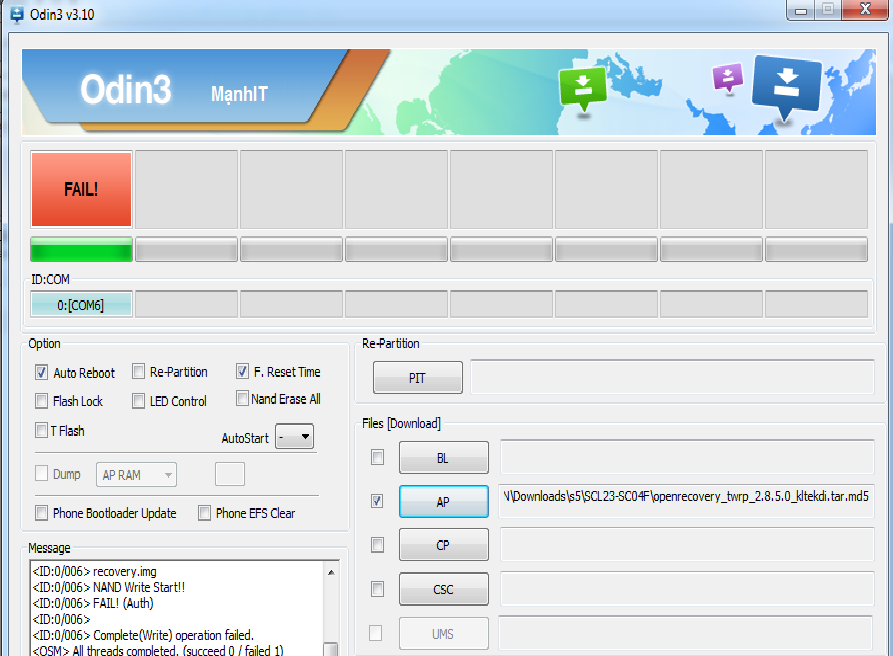The image size is (893, 656).
Task: Tick the checkbox beside the CSC button
Action: click(377, 589)
